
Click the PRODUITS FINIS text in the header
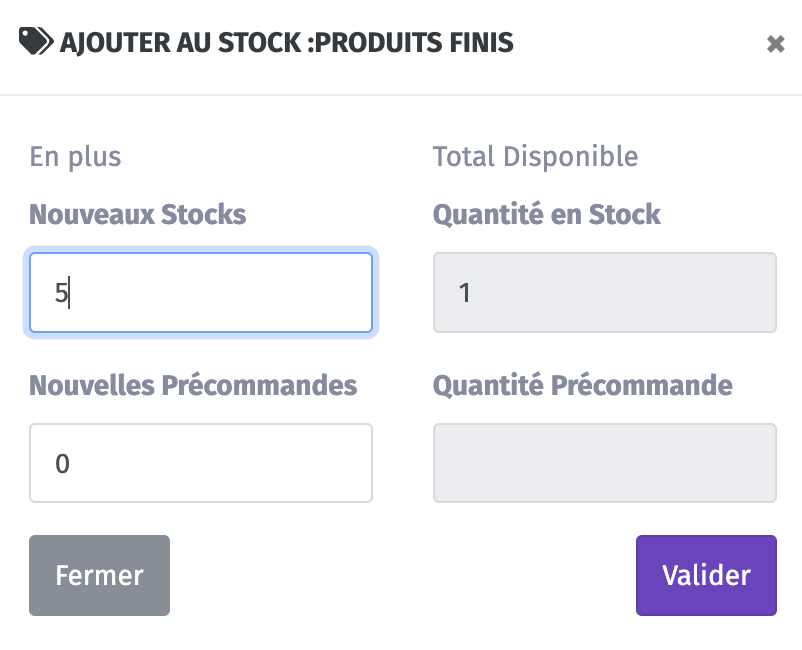pos(414,42)
